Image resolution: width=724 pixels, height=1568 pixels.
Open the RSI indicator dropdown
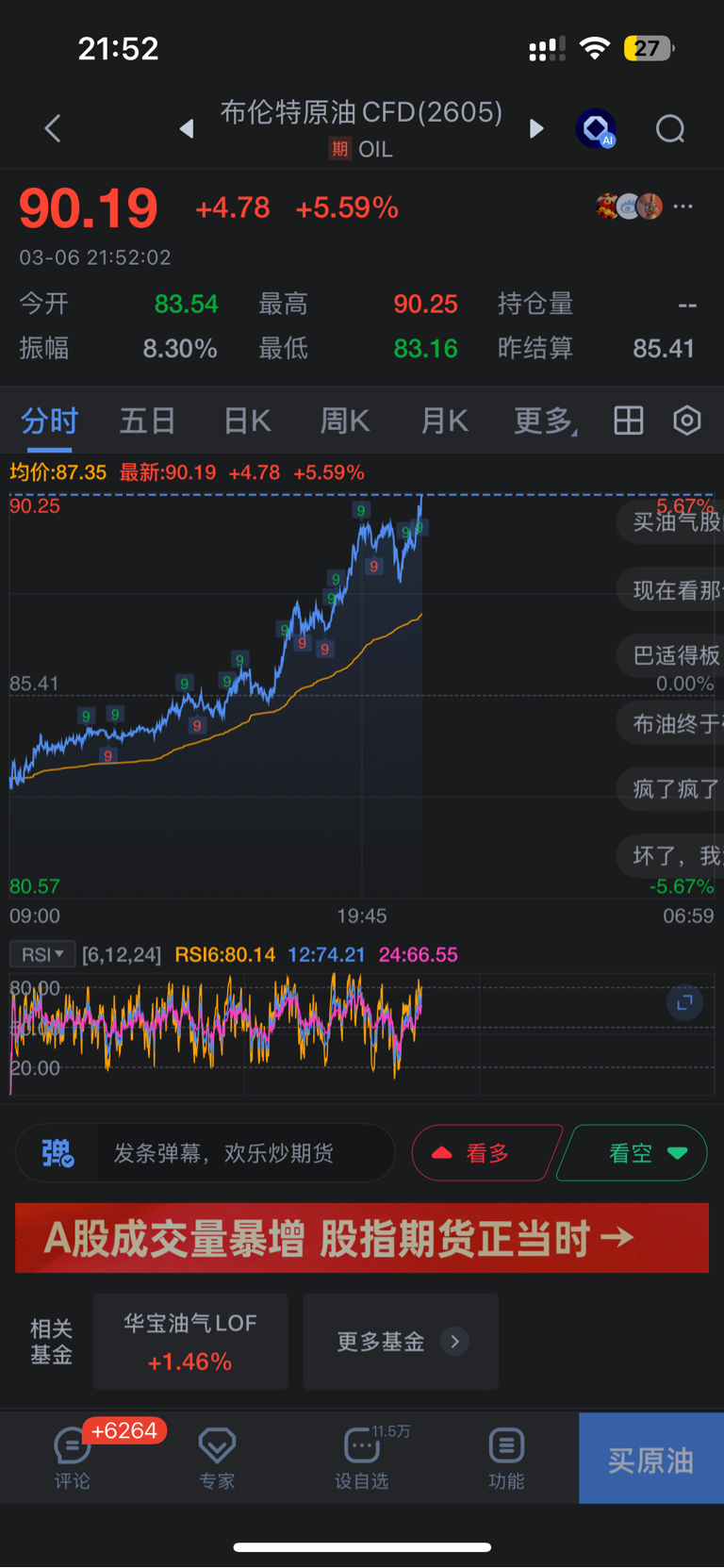(42, 954)
